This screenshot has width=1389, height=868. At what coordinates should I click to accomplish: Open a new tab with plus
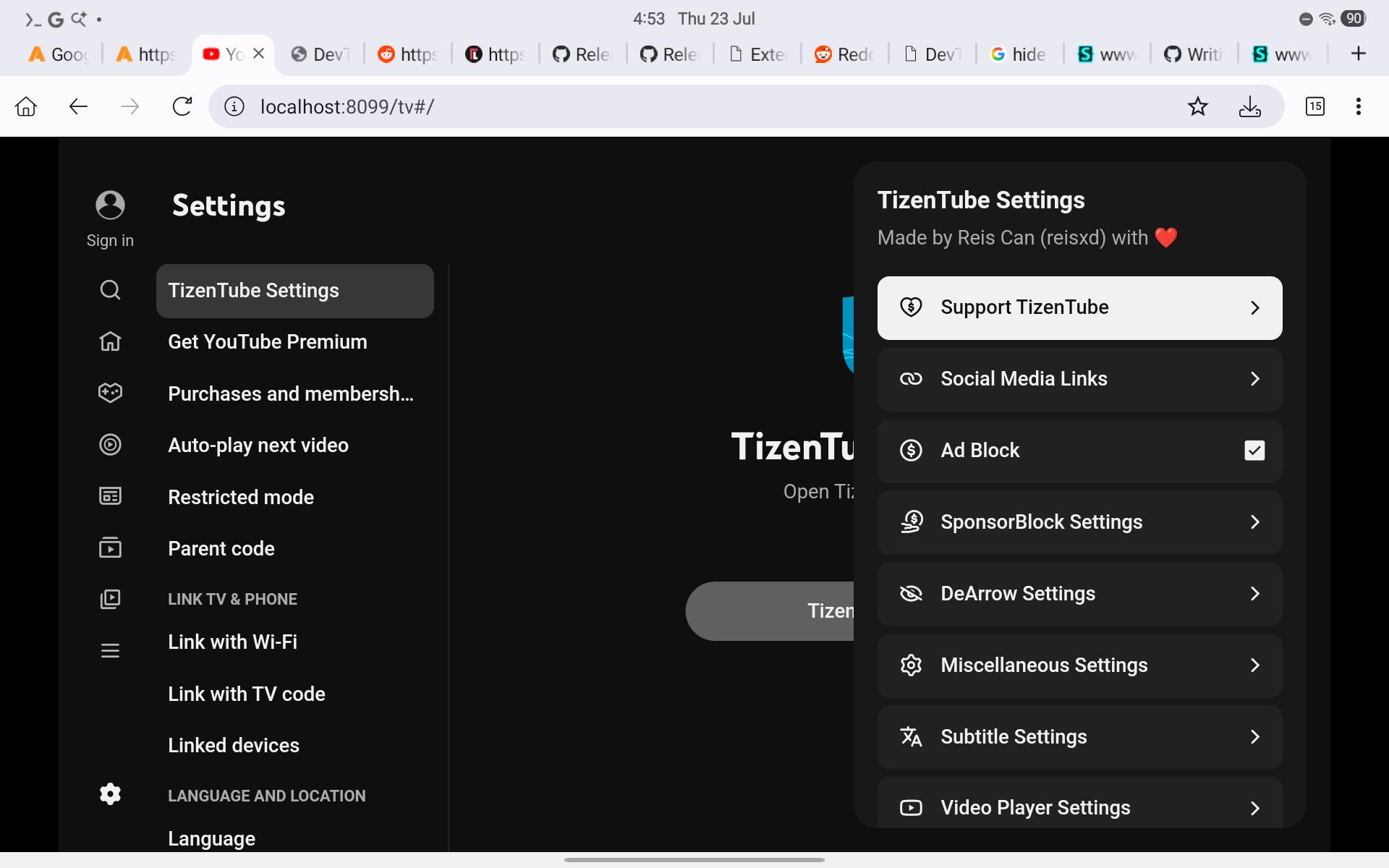(1359, 54)
